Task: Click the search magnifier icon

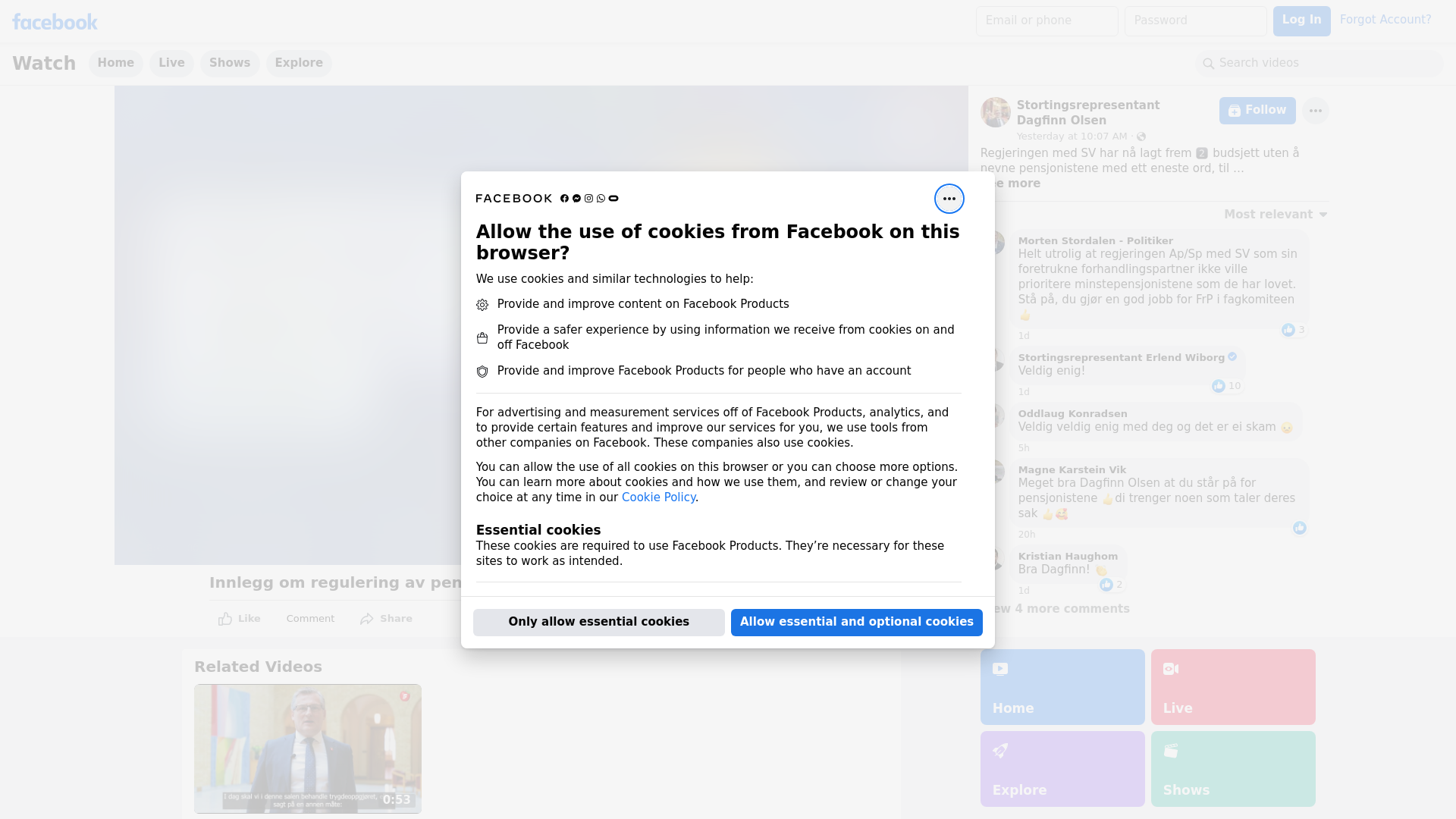Action: coord(1208,64)
